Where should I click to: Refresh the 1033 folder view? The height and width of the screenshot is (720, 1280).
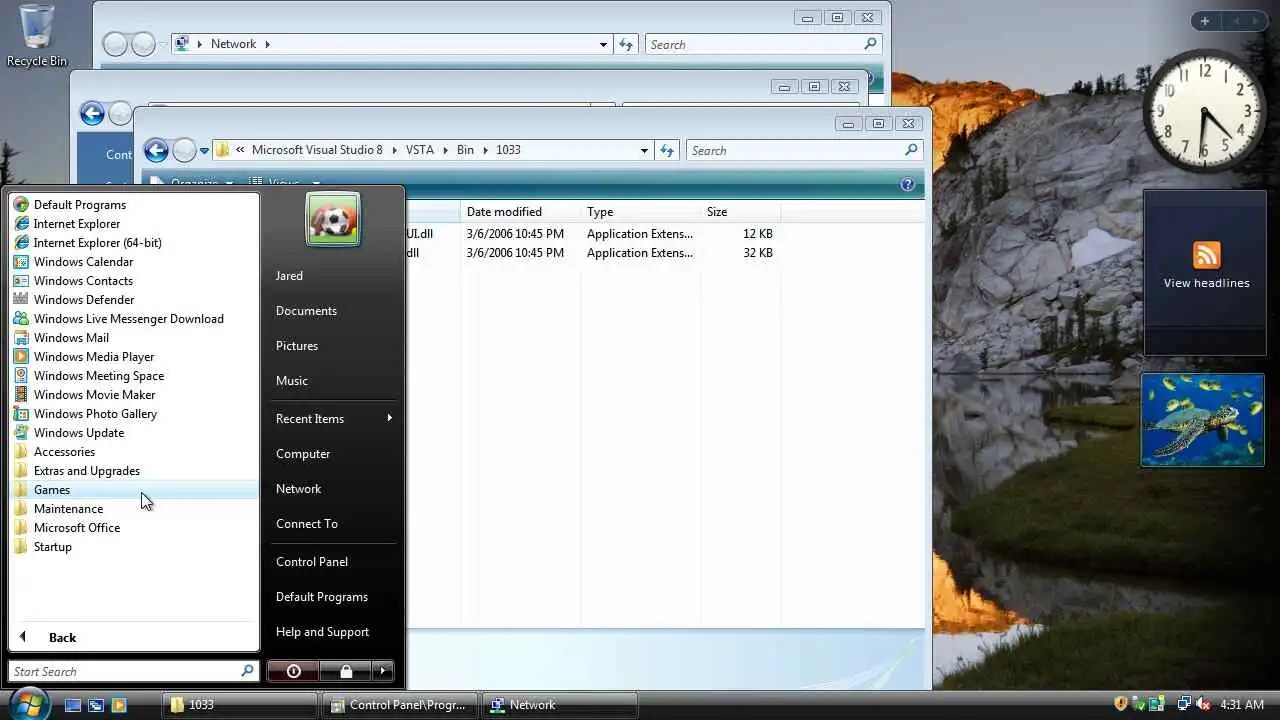click(x=667, y=150)
